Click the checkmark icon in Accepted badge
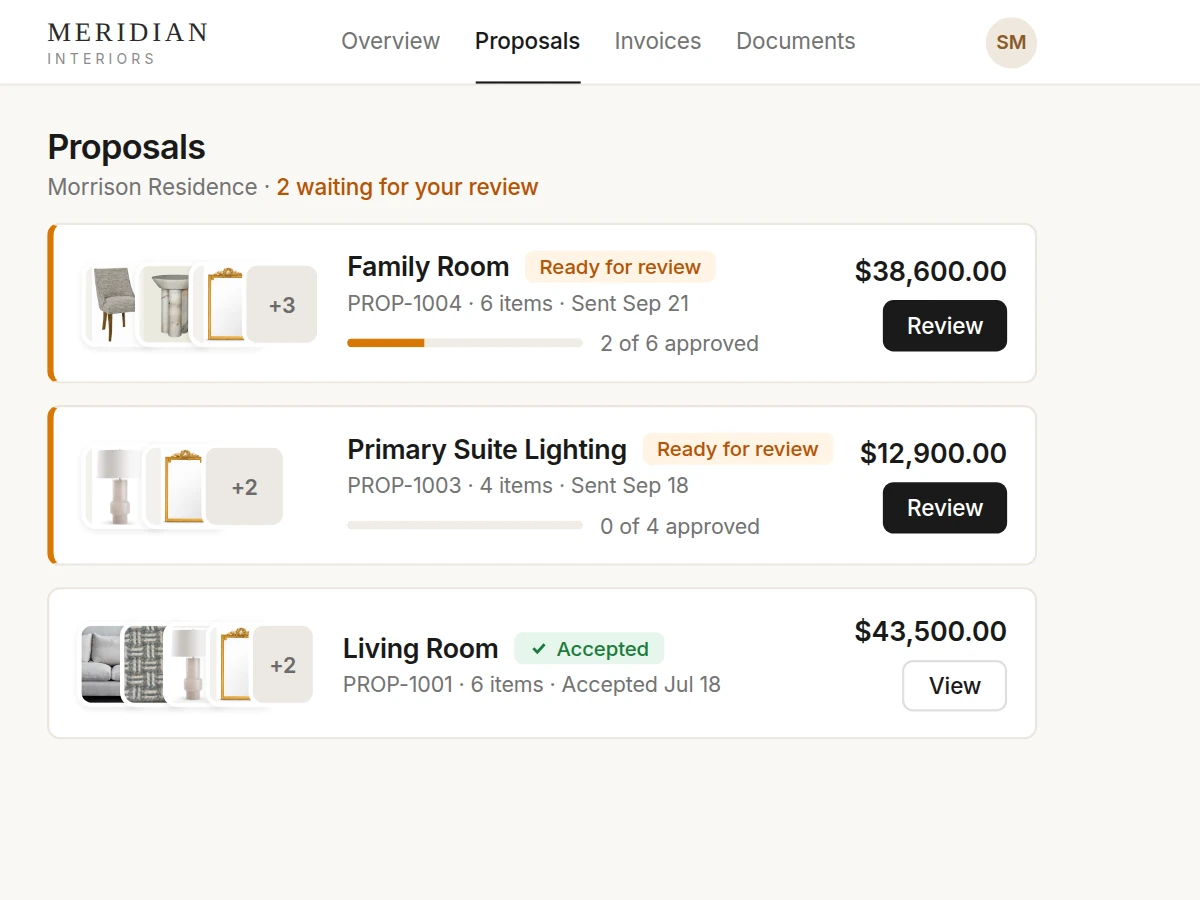This screenshot has height=900, width=1200. click(539, 649)
